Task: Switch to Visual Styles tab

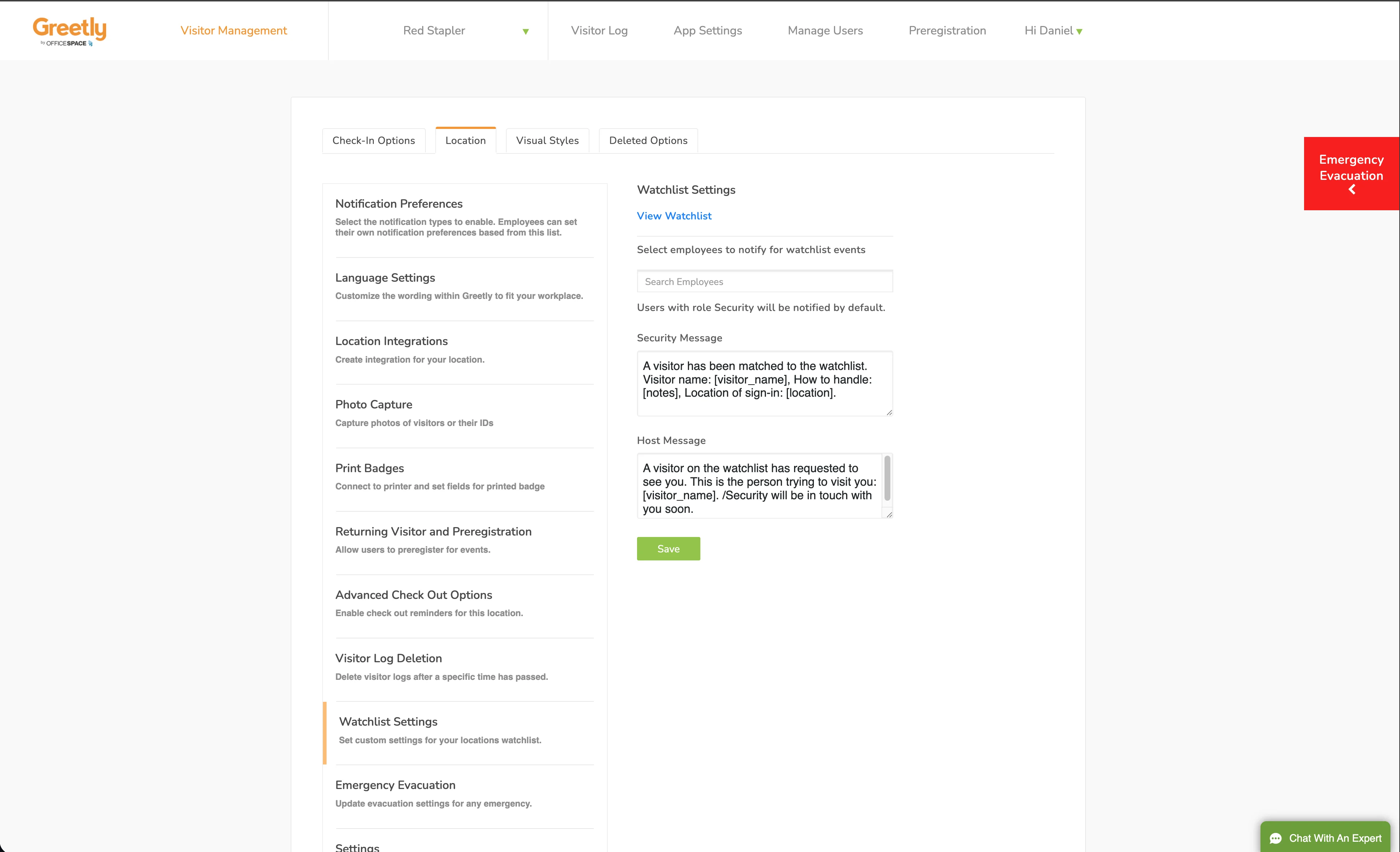Action: pyautogui.click(x=547, y=140)
